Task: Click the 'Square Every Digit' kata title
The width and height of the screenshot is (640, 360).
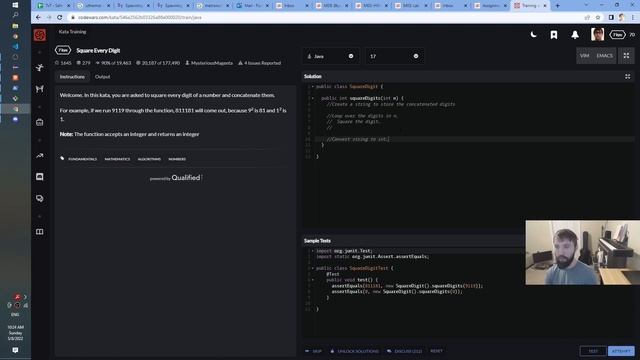Action: [x=98, y=51]
